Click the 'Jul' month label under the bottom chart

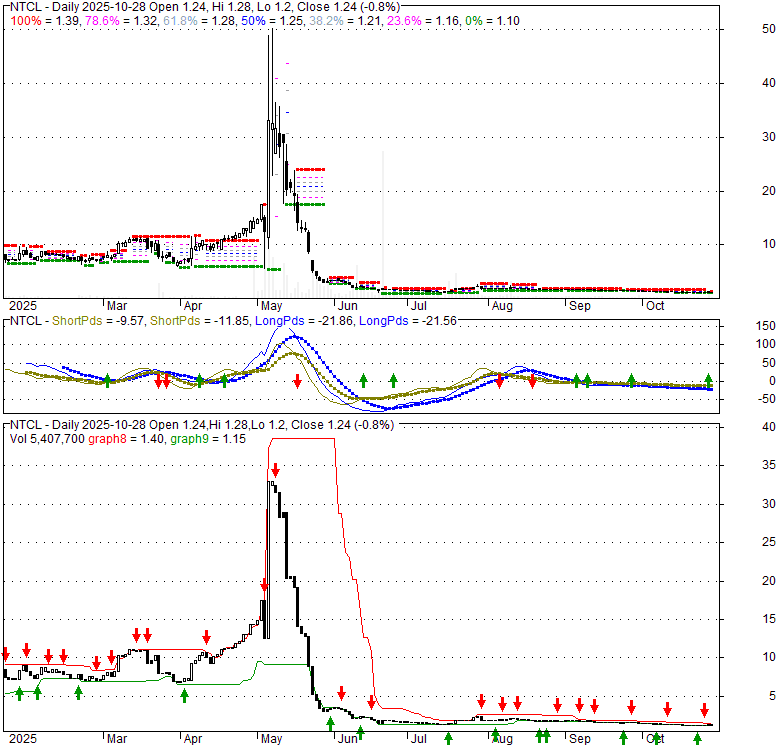[418, 739]
